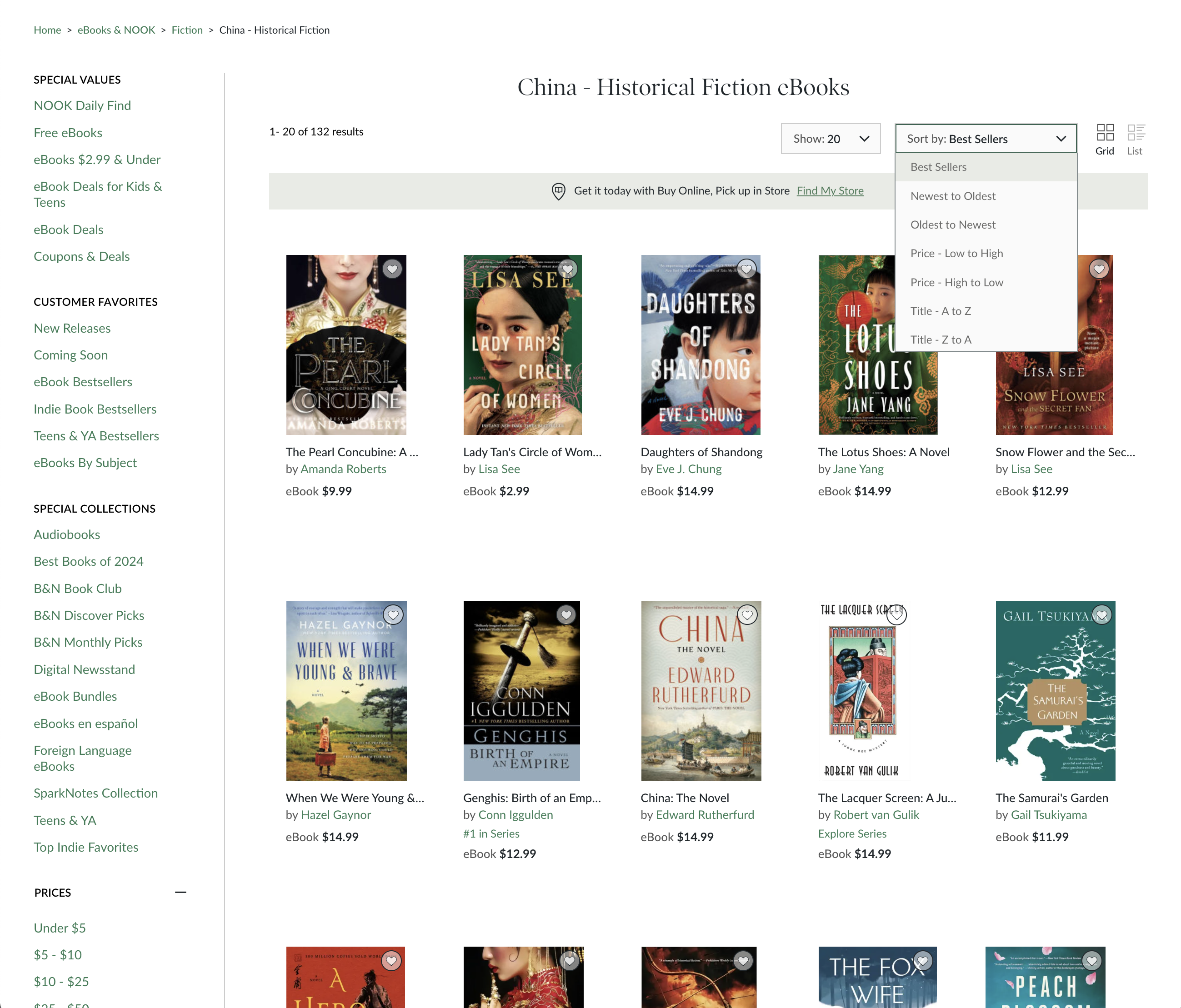Open Find My Store link
Screen dimensions: 1181x1008
[x=830, y=191]
